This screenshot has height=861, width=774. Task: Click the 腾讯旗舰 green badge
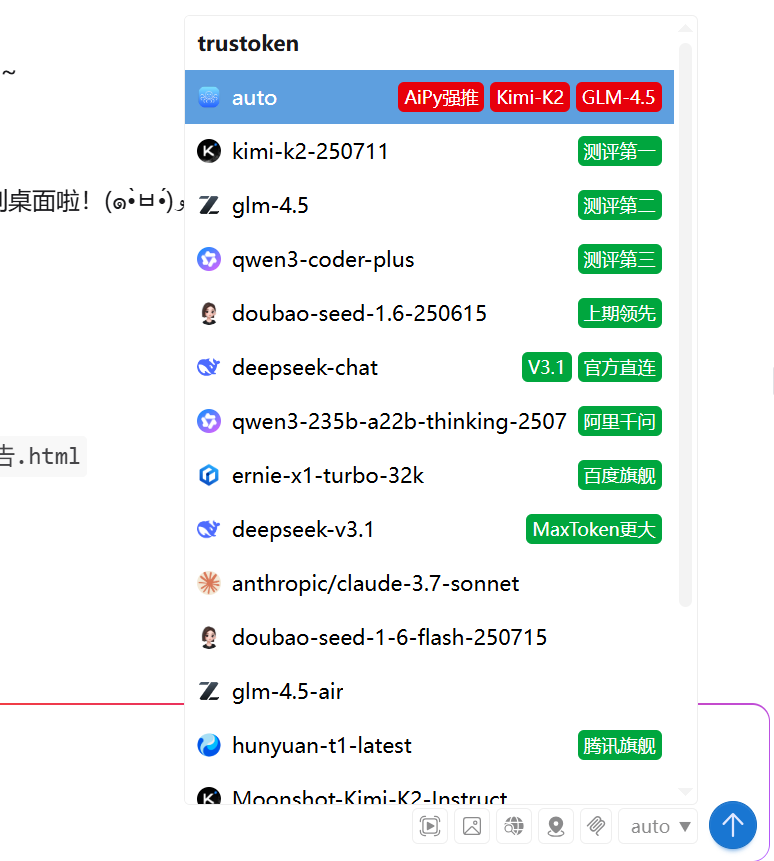click(620, 745)
